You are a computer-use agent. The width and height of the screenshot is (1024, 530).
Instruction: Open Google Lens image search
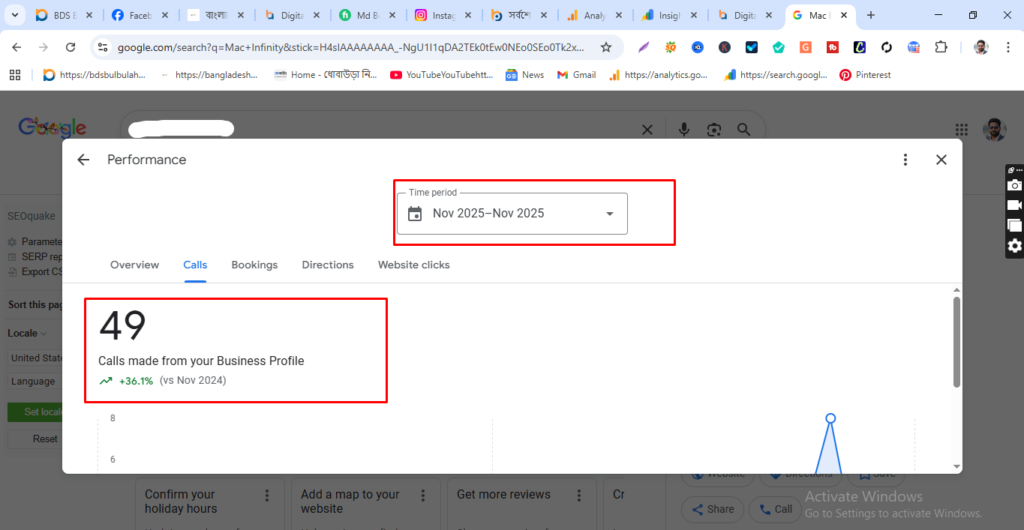(x=714, y=130)
